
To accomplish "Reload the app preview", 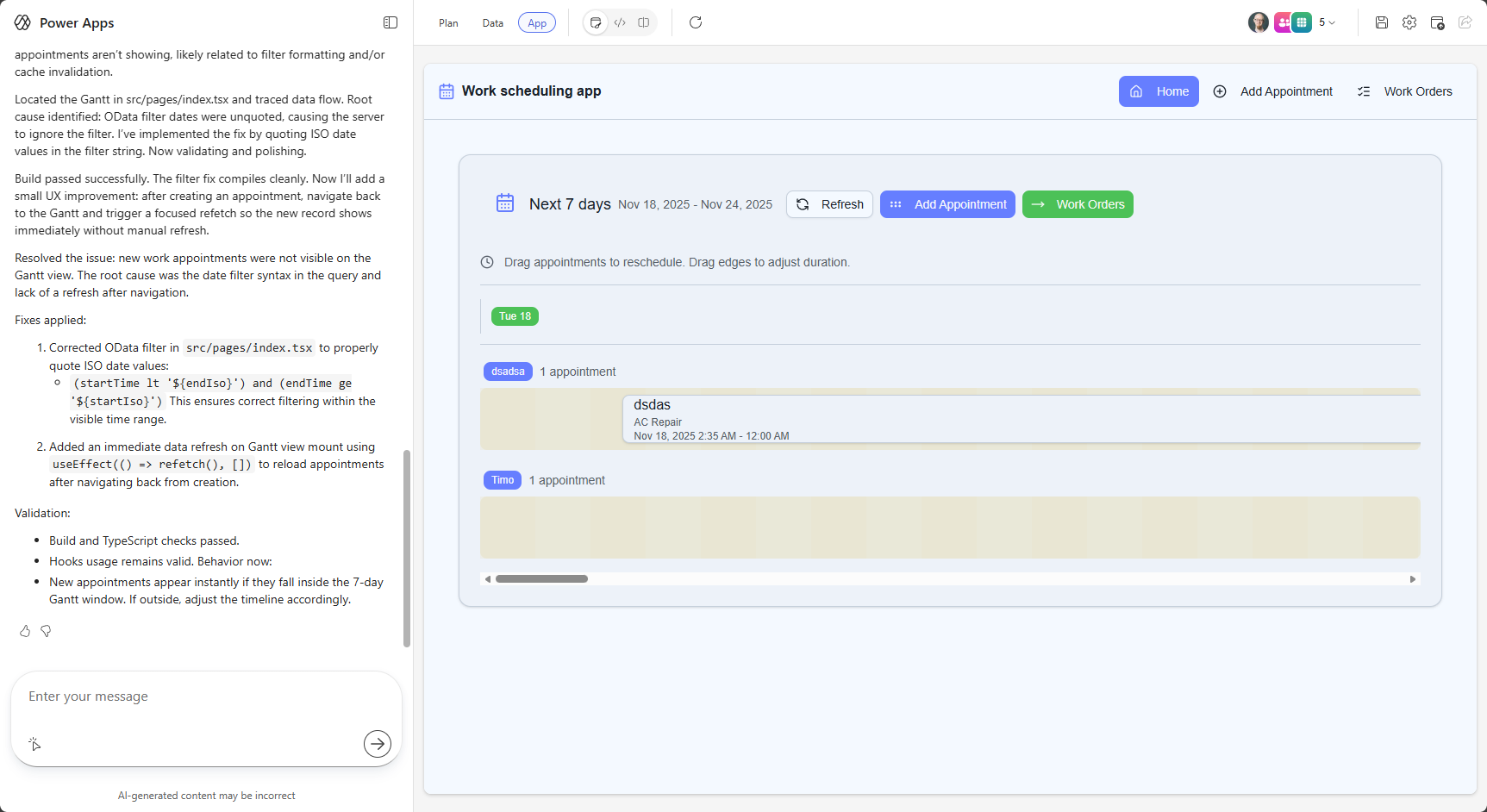I will [696, 22].
